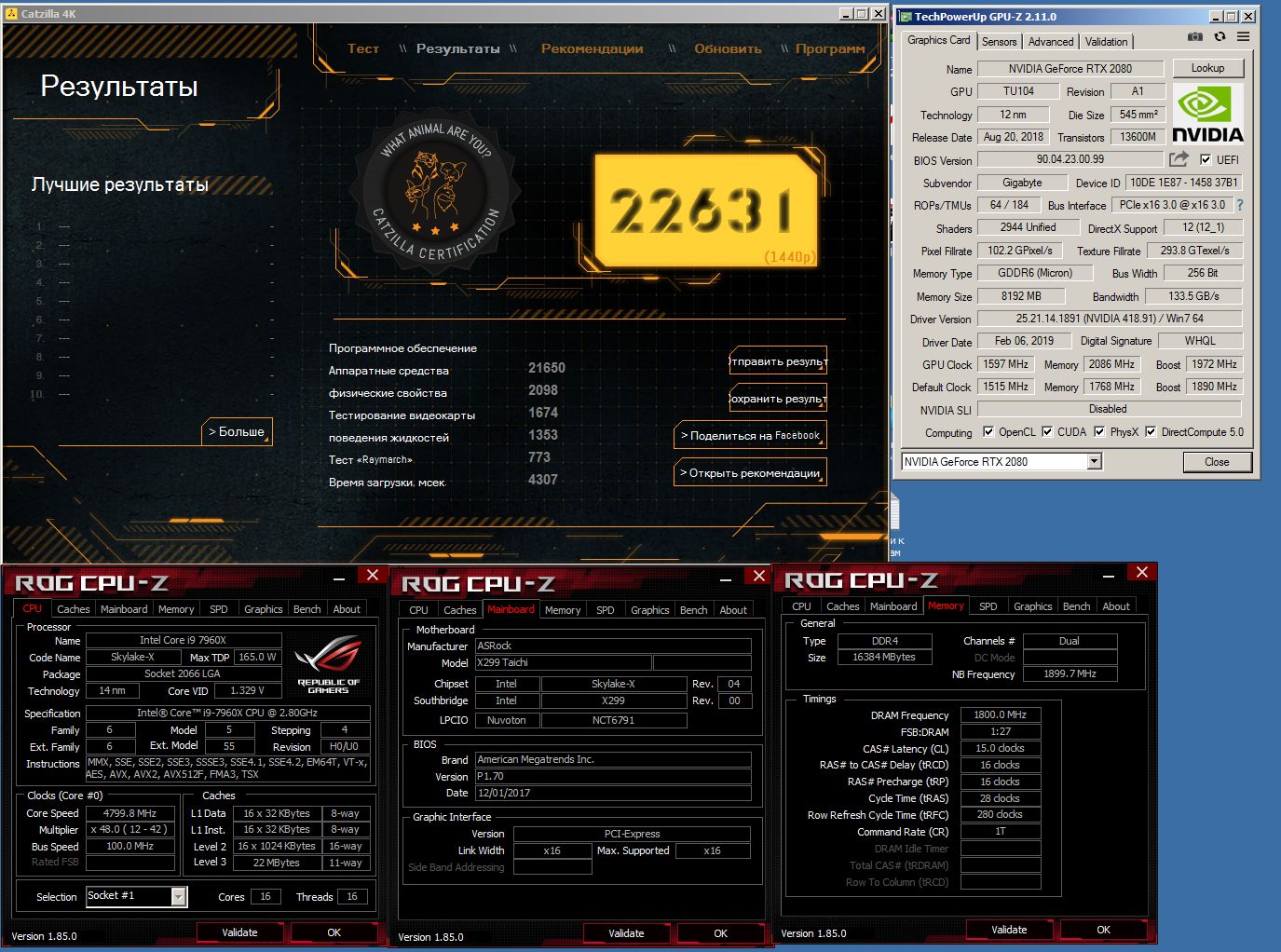This screenshot has height=952, width=1281.
Task: Minimize the CPU-Z window showing Memory timings
Action: pyautogui.click(x=1109, y=575)
